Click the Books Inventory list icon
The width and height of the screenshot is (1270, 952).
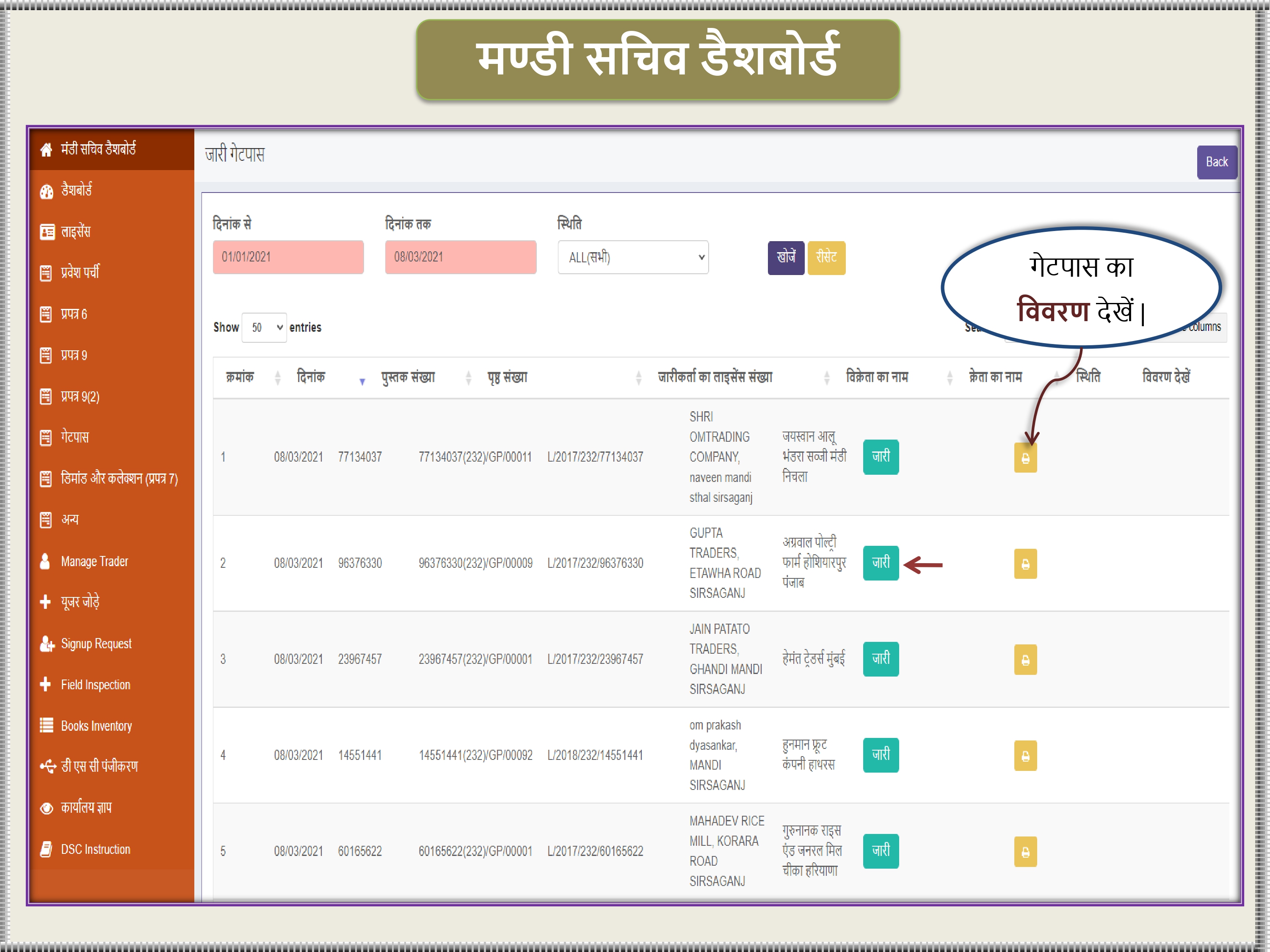pos(46,726)
